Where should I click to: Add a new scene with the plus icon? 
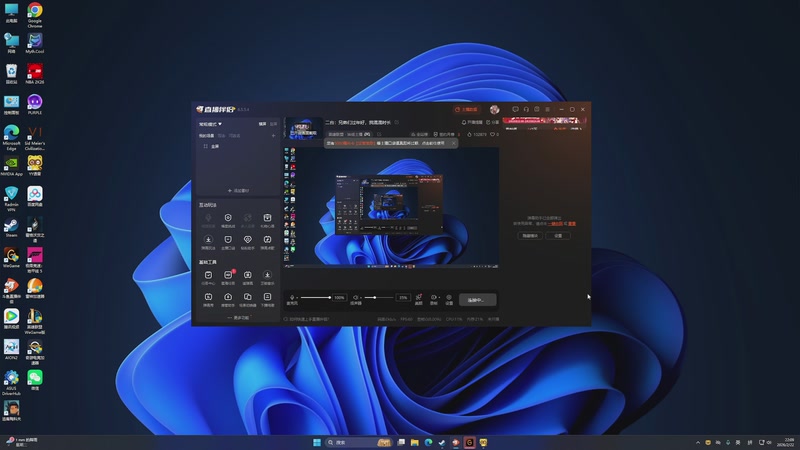point(273,136)
